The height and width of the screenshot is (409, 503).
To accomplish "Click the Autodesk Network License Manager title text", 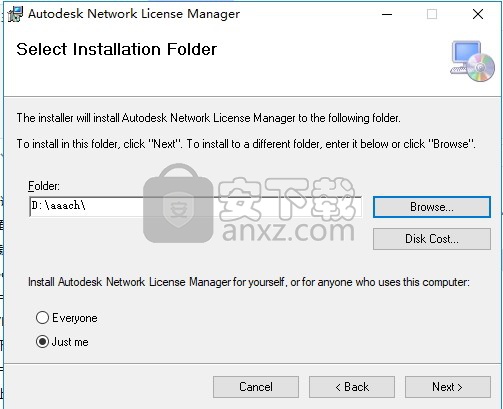I will click(134, 14).
